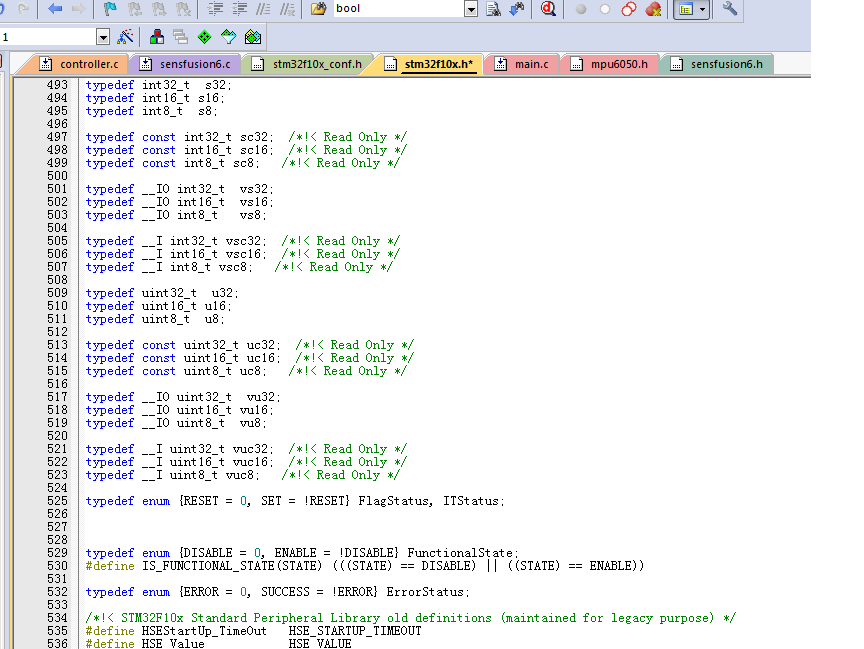The height and width of the screenshot is (649, 864).
Task: Enable or disable the current breakpoint
Action: pyautogui.click(x=603, y=9)
